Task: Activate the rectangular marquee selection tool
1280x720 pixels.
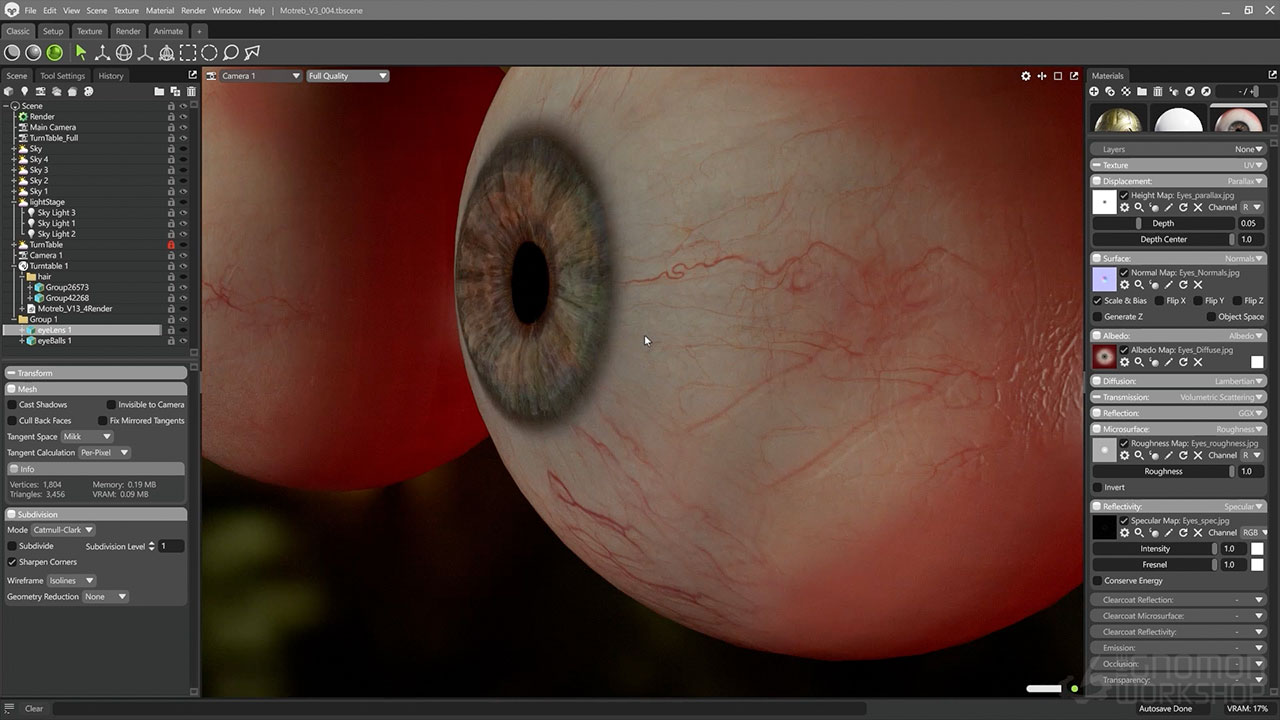Action: tap(188, 53)
